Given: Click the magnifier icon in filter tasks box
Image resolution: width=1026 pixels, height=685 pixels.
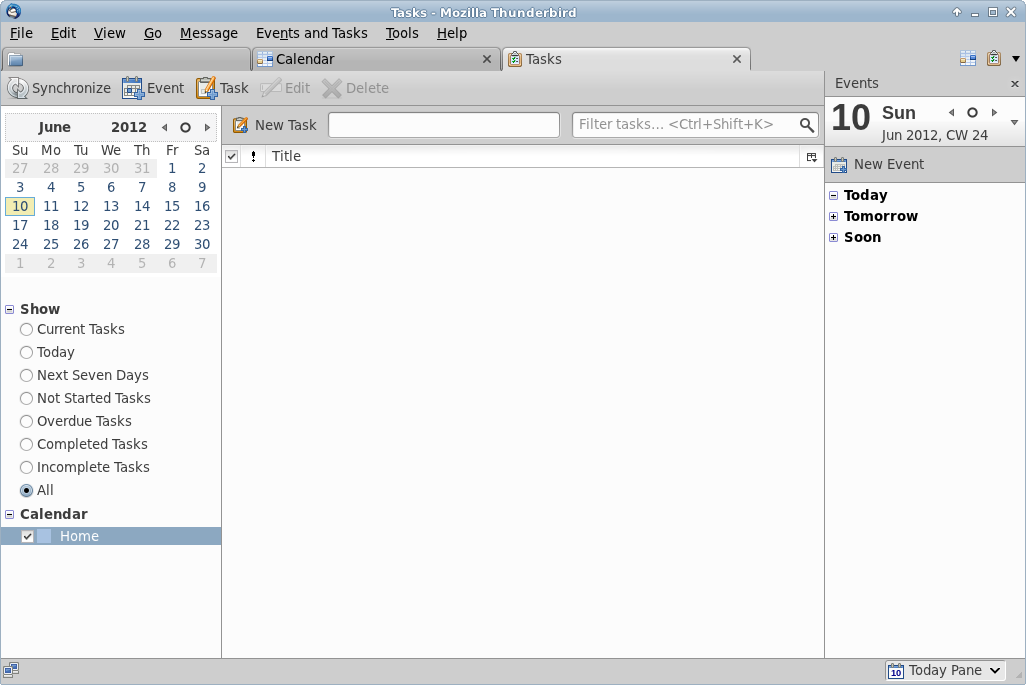Looking at the screenshot, I should 806,125.
